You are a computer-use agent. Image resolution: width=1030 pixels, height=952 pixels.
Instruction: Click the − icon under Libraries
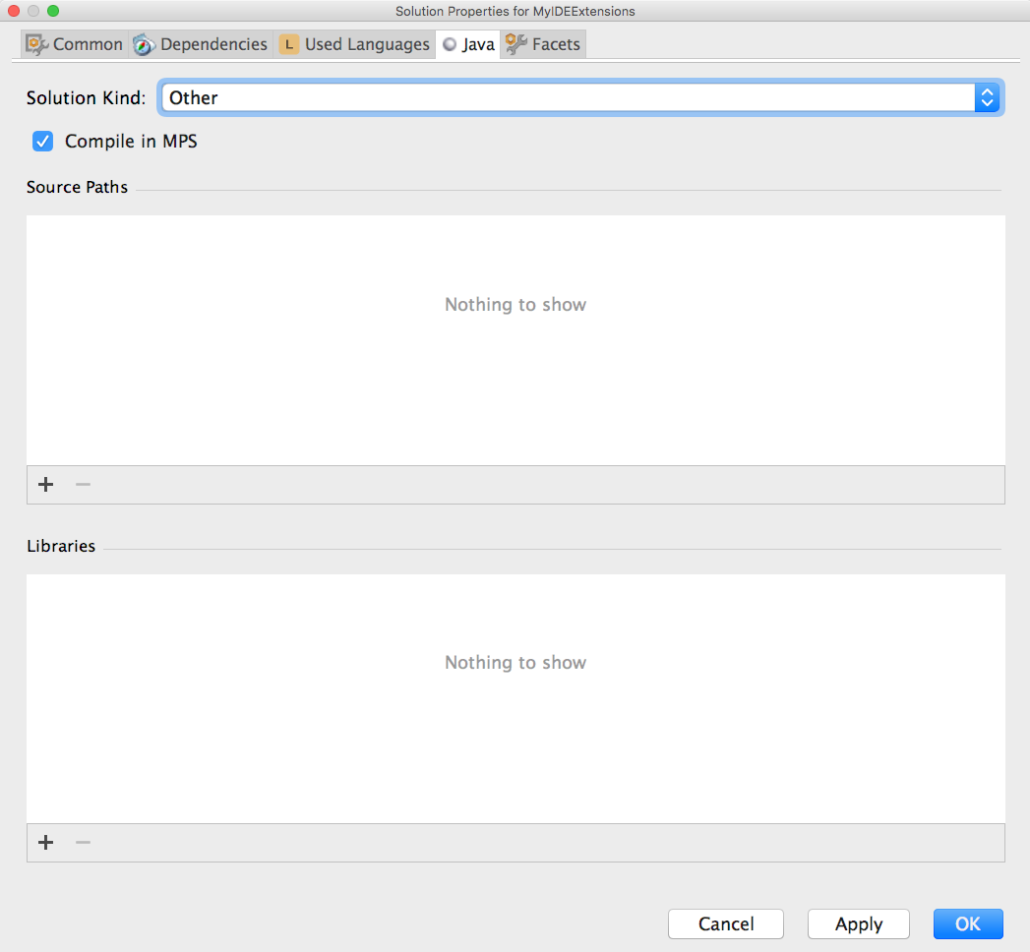(x=83, y=842)
